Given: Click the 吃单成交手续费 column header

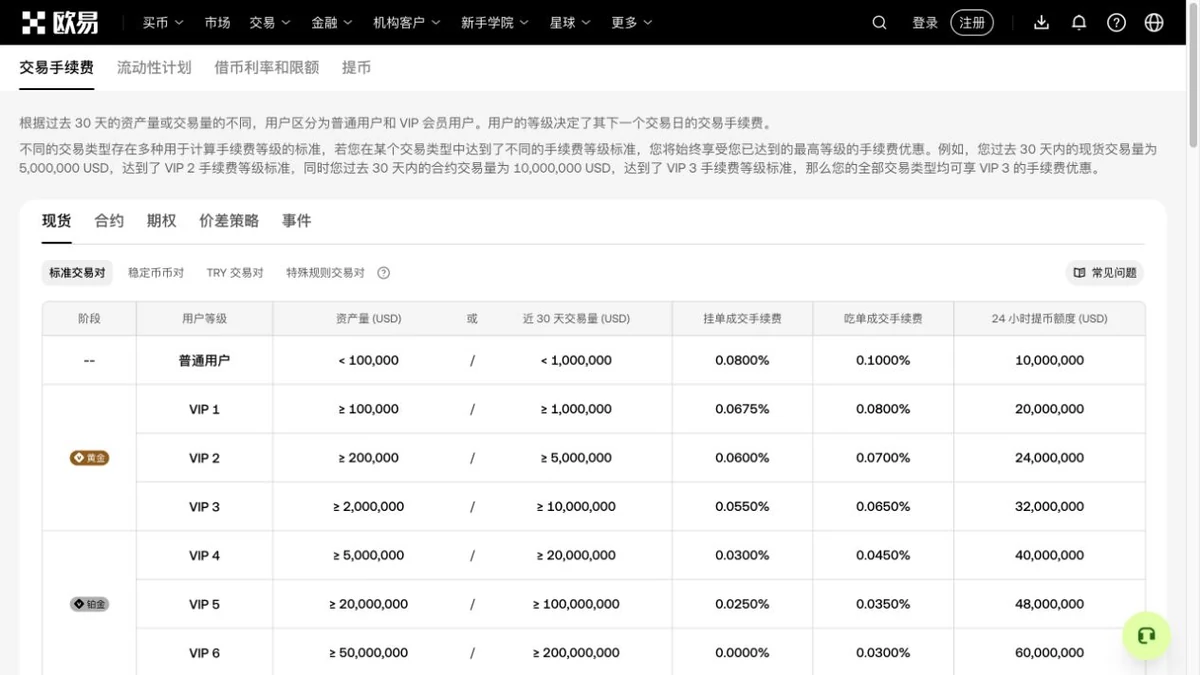Looking at the screenshot, I should [x=883, y=319].
